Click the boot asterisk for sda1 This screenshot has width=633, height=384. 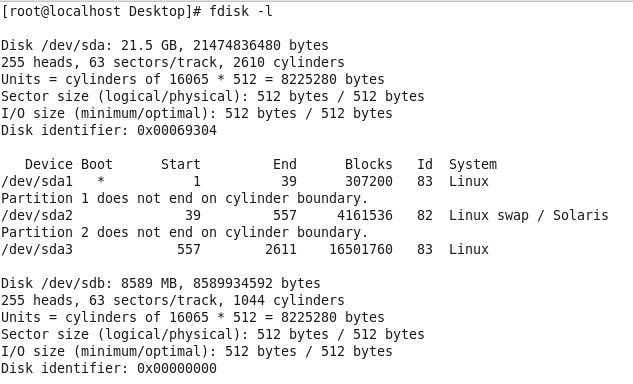pos(101,180)
